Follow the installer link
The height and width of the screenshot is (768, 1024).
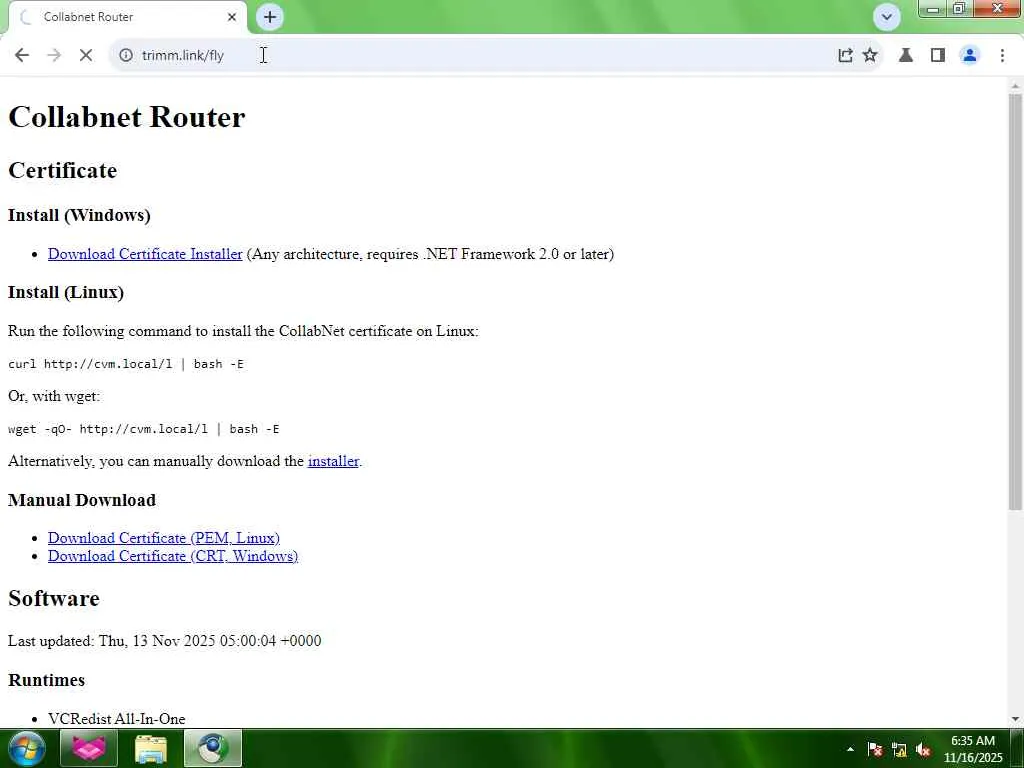333,461
